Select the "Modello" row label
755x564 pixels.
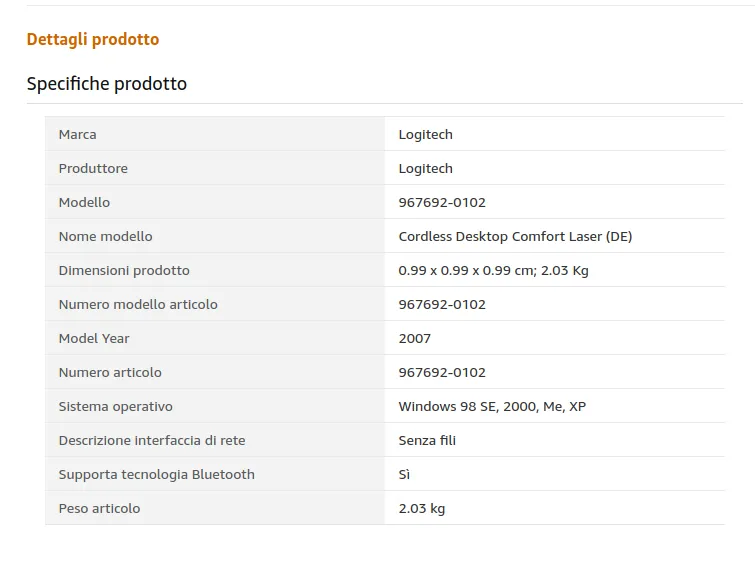pyautogui.click(x=84, y=203)
